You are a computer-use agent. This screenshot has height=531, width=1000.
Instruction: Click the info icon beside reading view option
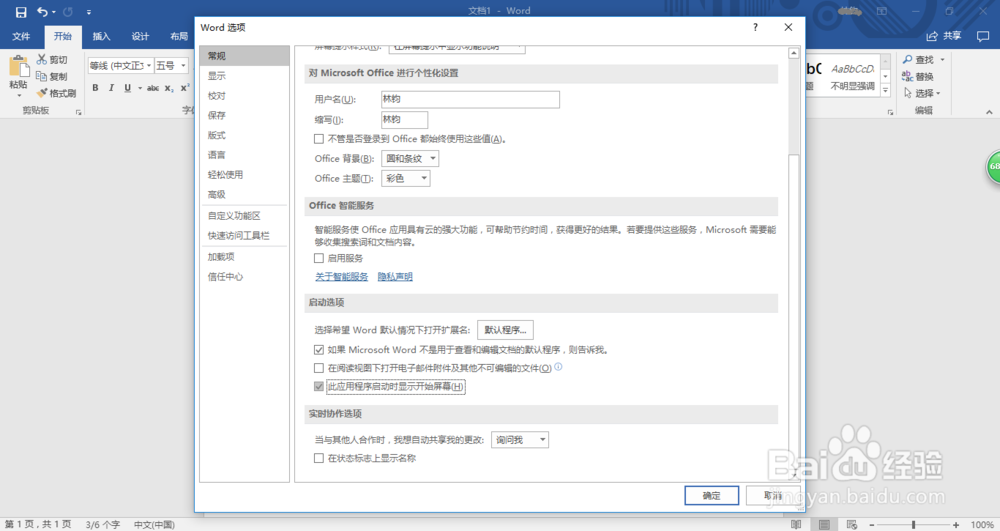point(558,367)
